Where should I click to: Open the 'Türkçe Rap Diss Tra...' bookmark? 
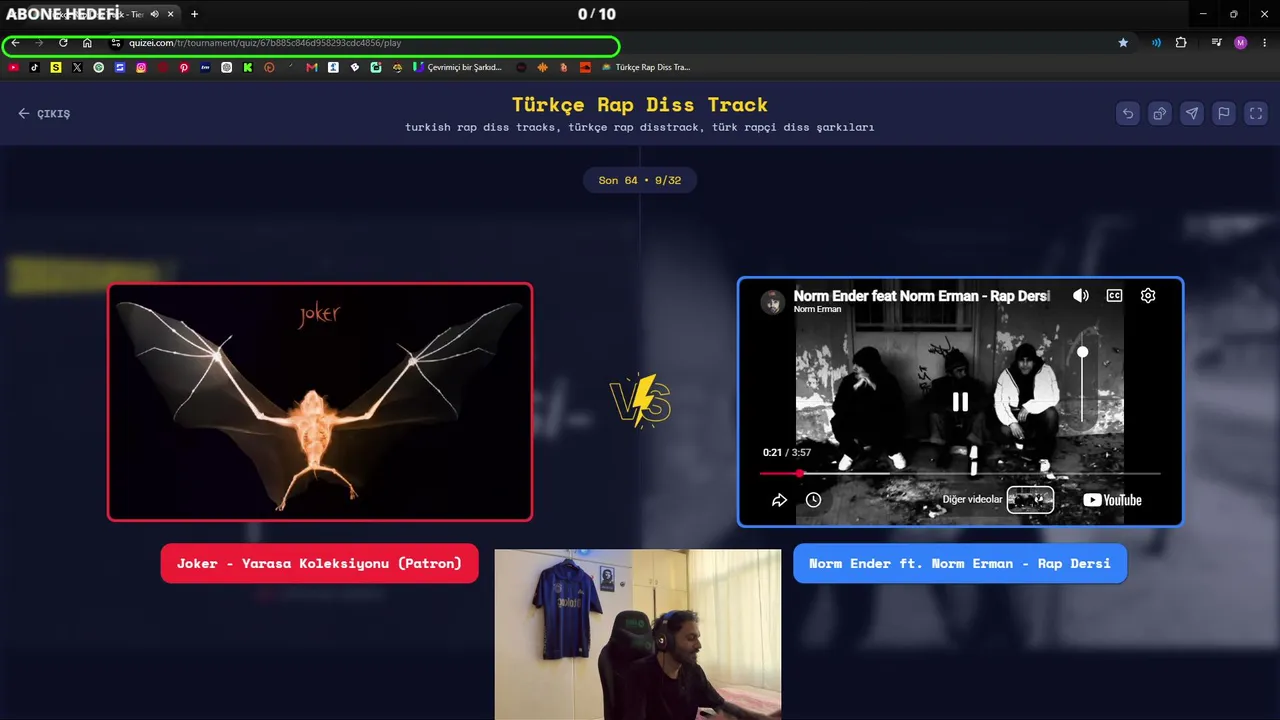[646, 67]
